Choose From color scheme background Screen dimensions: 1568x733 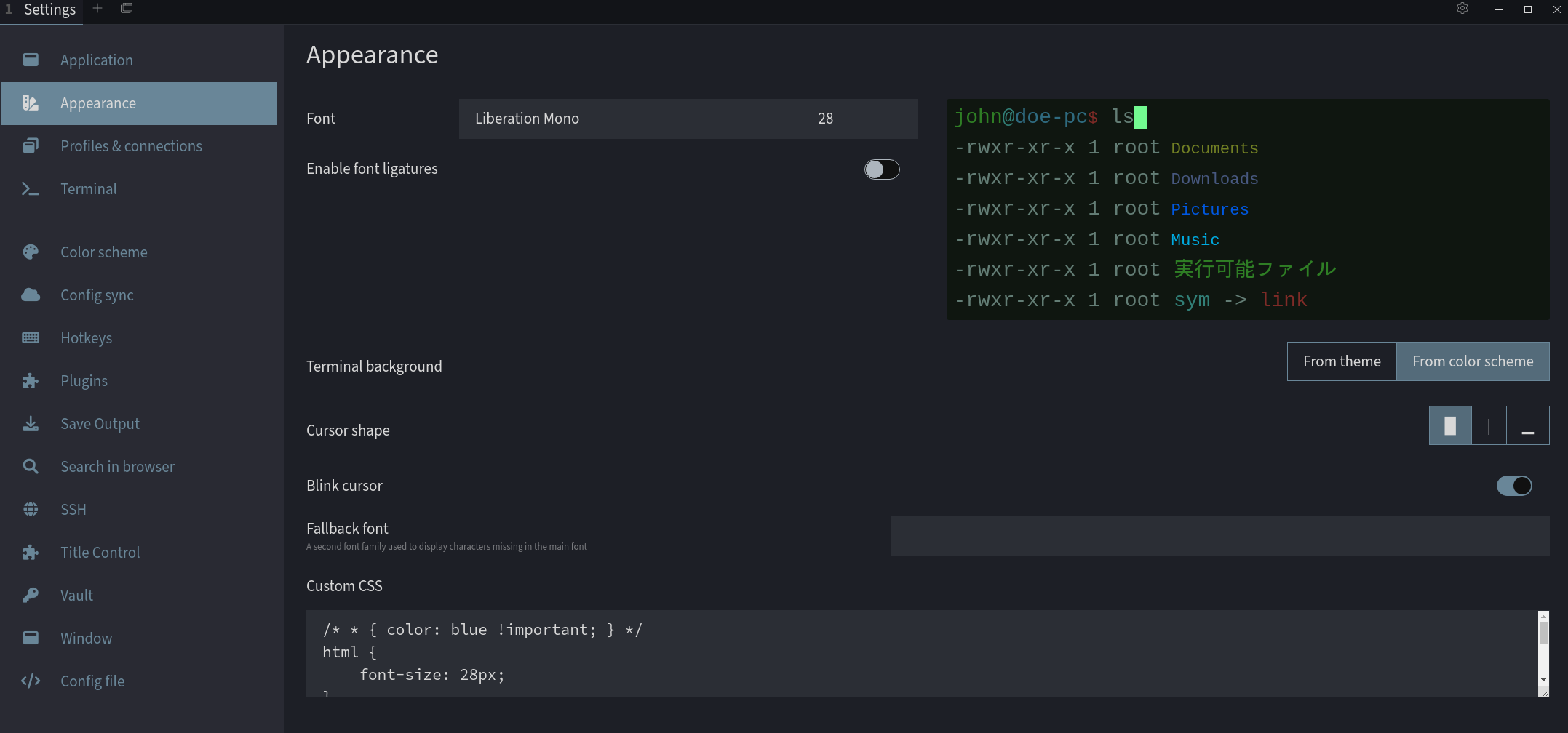[1473, 361]
